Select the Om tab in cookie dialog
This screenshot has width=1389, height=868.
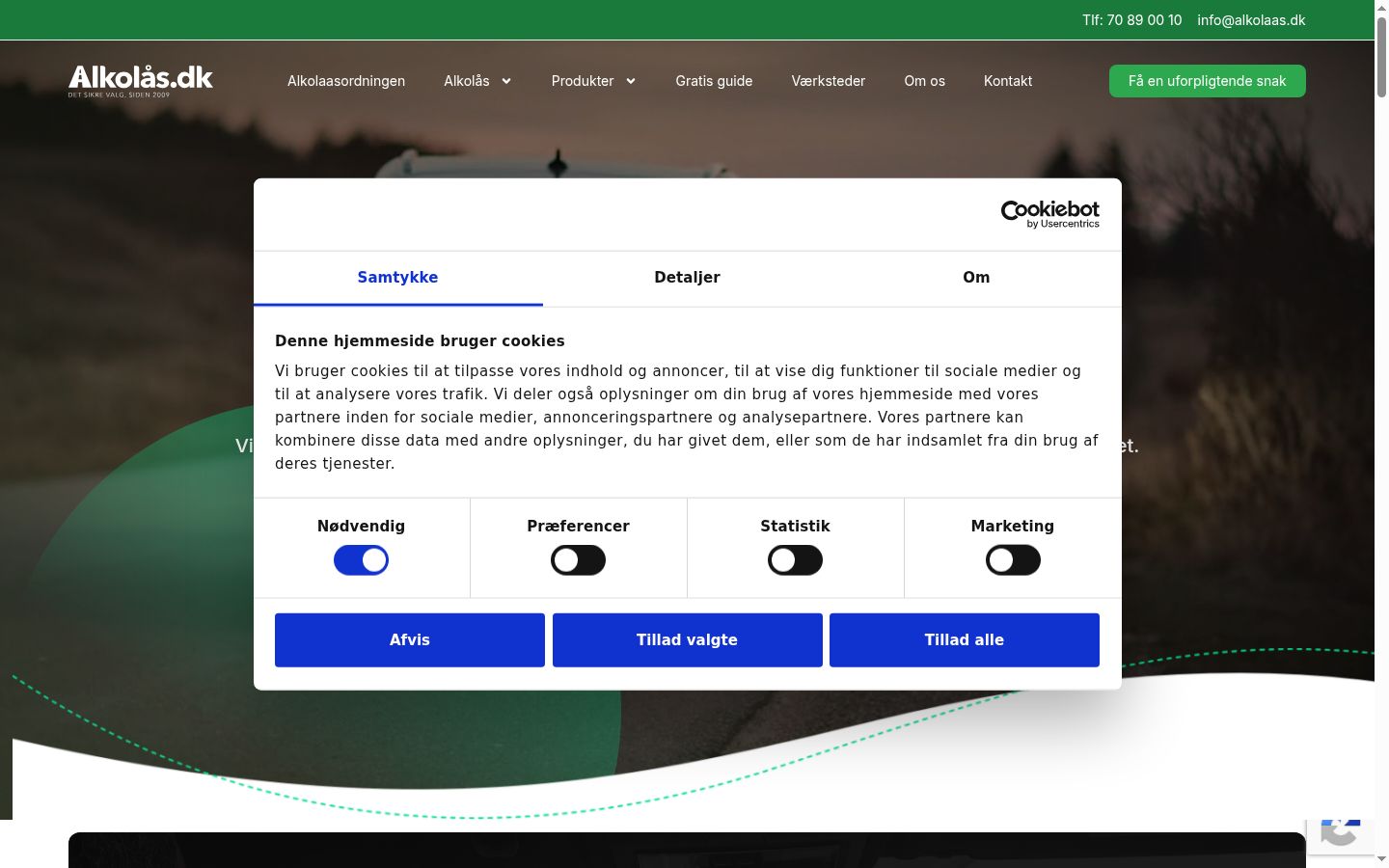point(976,278)
